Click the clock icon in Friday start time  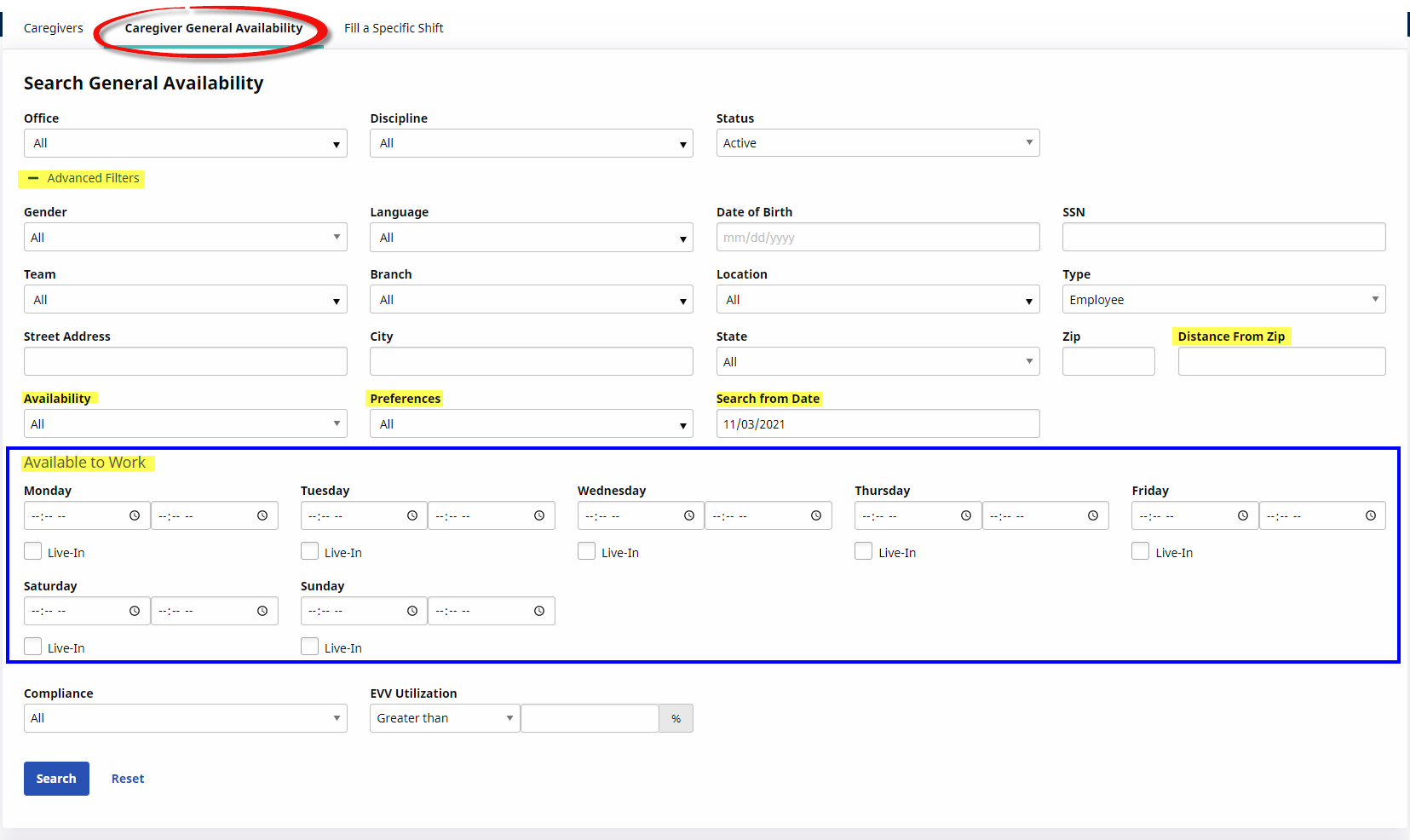(1243, 515)
